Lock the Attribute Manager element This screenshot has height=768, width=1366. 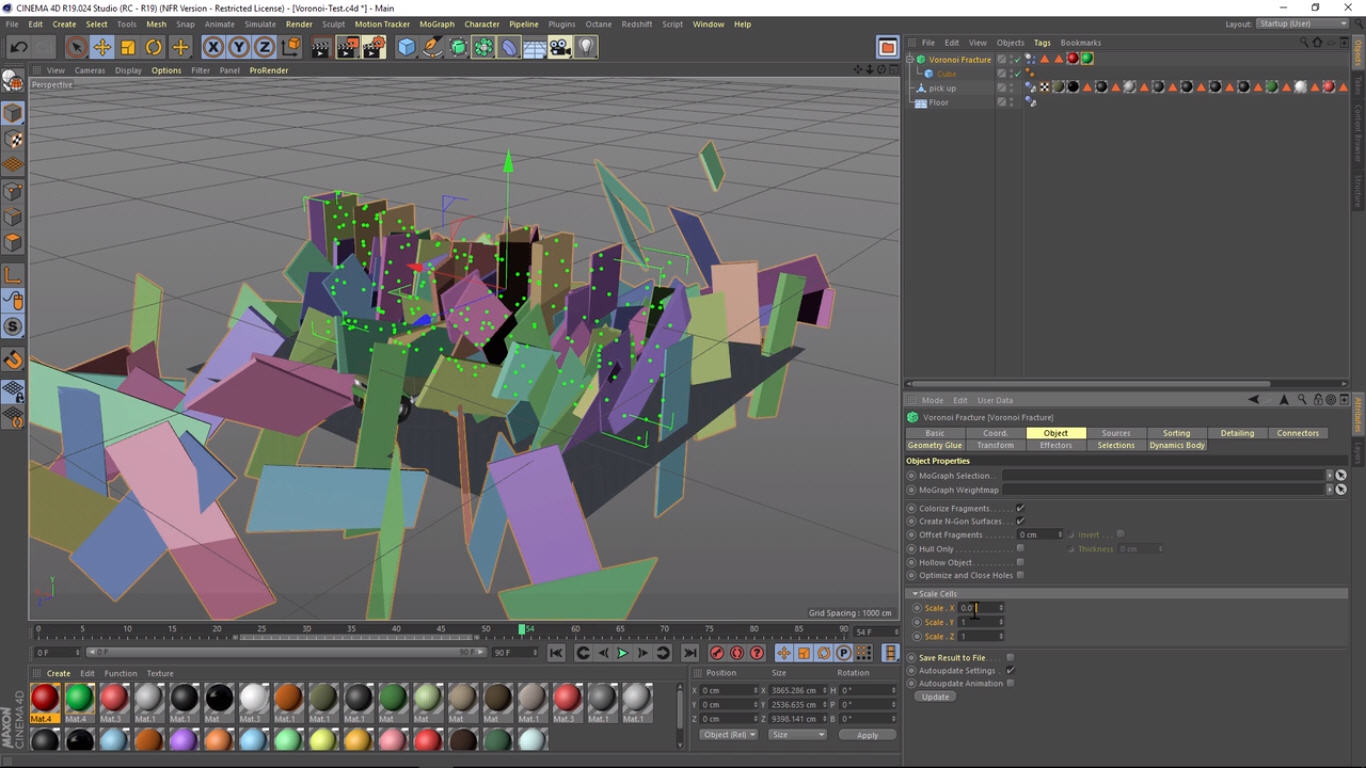pyautogui.click(x=1317, y=400)
